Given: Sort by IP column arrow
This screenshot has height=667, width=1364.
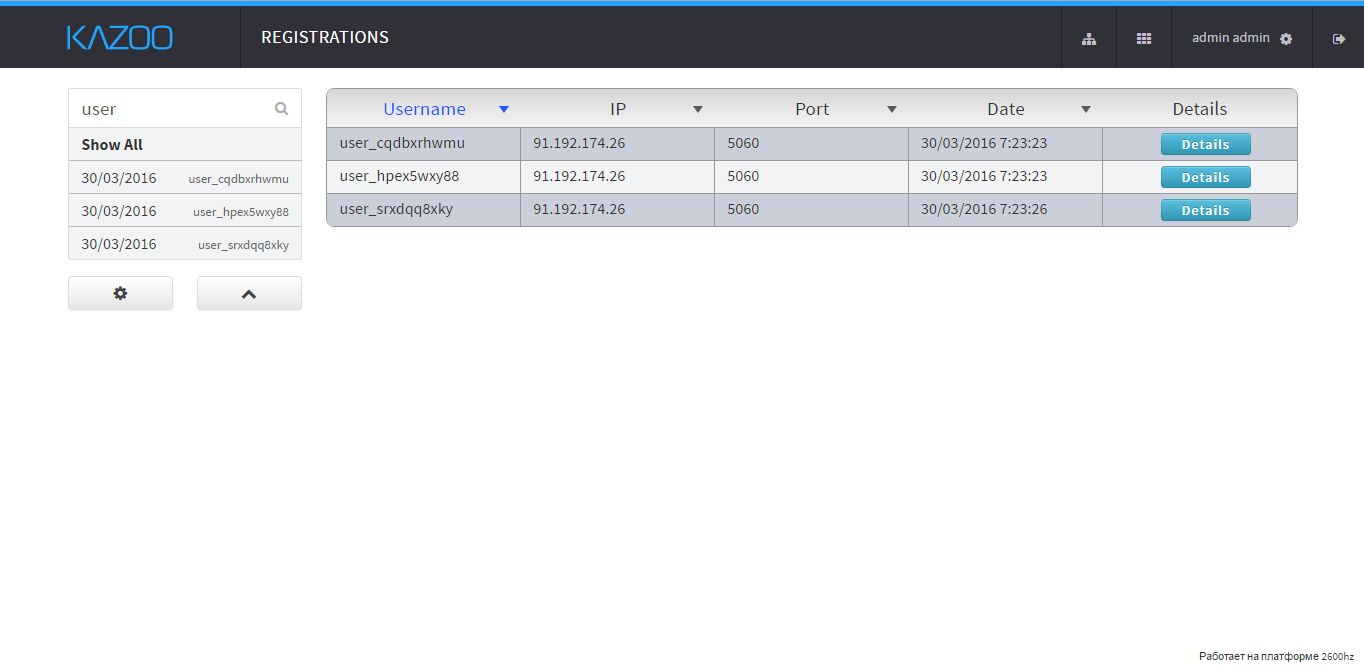Looking at the screenshot, I should click(x=698, y=110).
